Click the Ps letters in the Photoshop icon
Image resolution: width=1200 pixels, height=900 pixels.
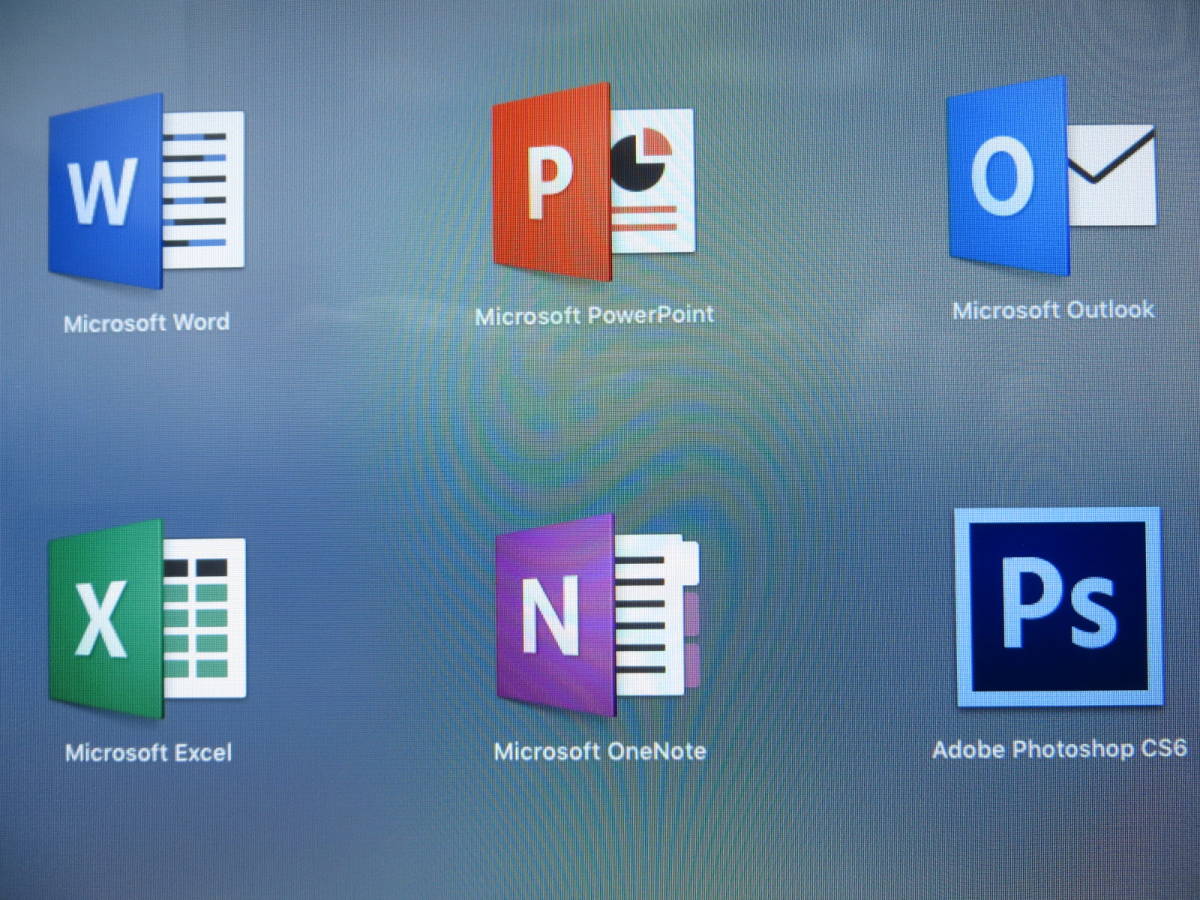tap(1058, 605)
